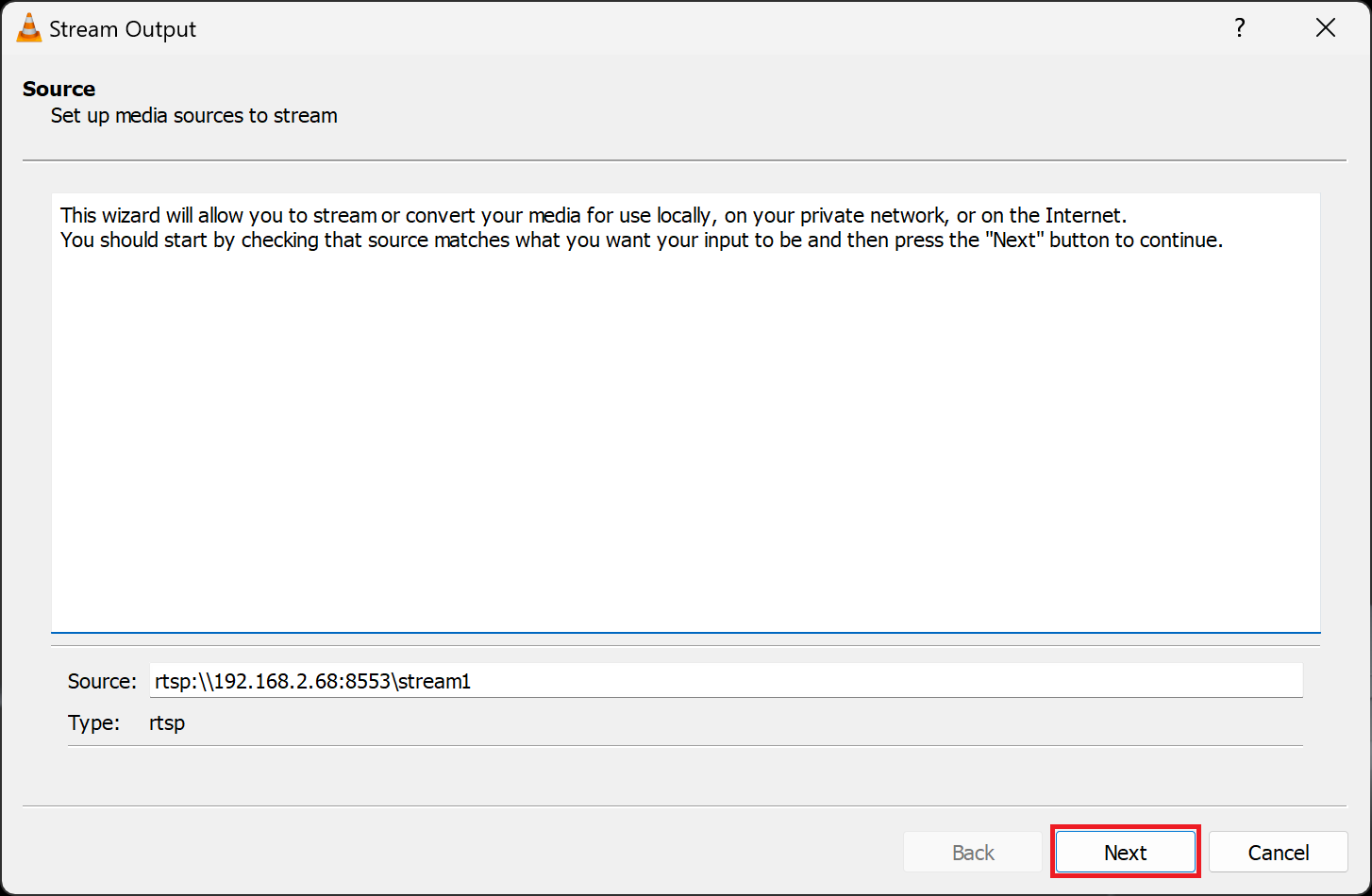Click the "Set up media sources to stream" subtitle
Image resolution: width=1372 pixels, height=896 pixels.
click(193, 116)
